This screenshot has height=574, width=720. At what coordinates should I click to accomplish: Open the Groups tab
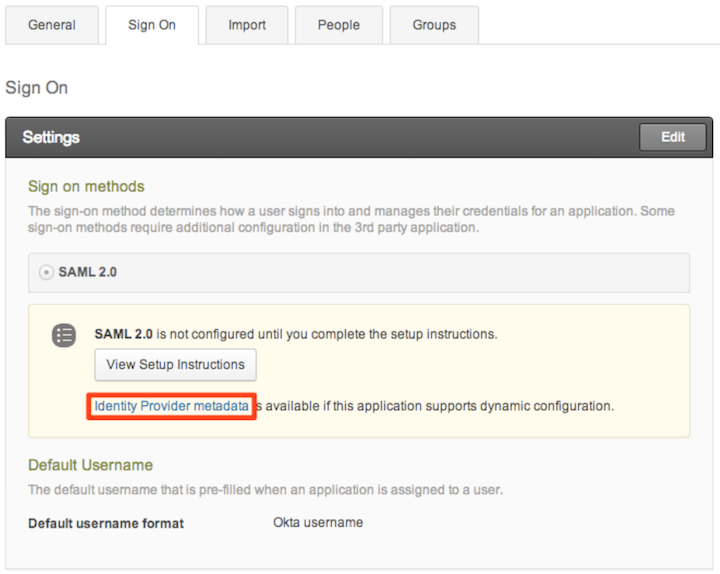click(x=434, y=25)
